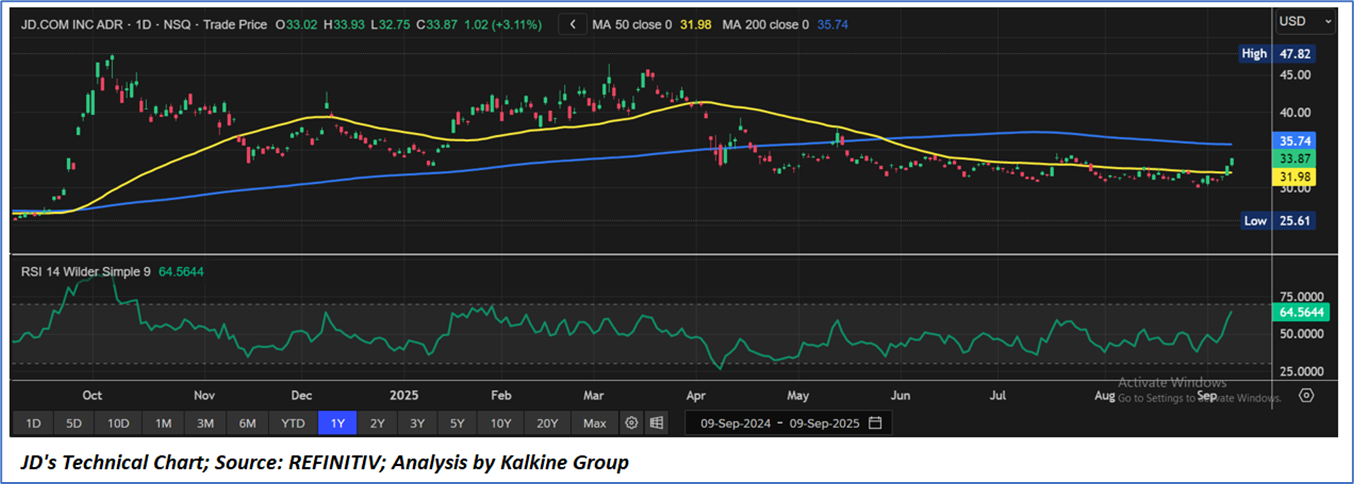The height and width of the screenshot is (484, 1354).
Task: Click the hexagon axis settings icon
Action: pyautogui.click(x=1306, y=395)
